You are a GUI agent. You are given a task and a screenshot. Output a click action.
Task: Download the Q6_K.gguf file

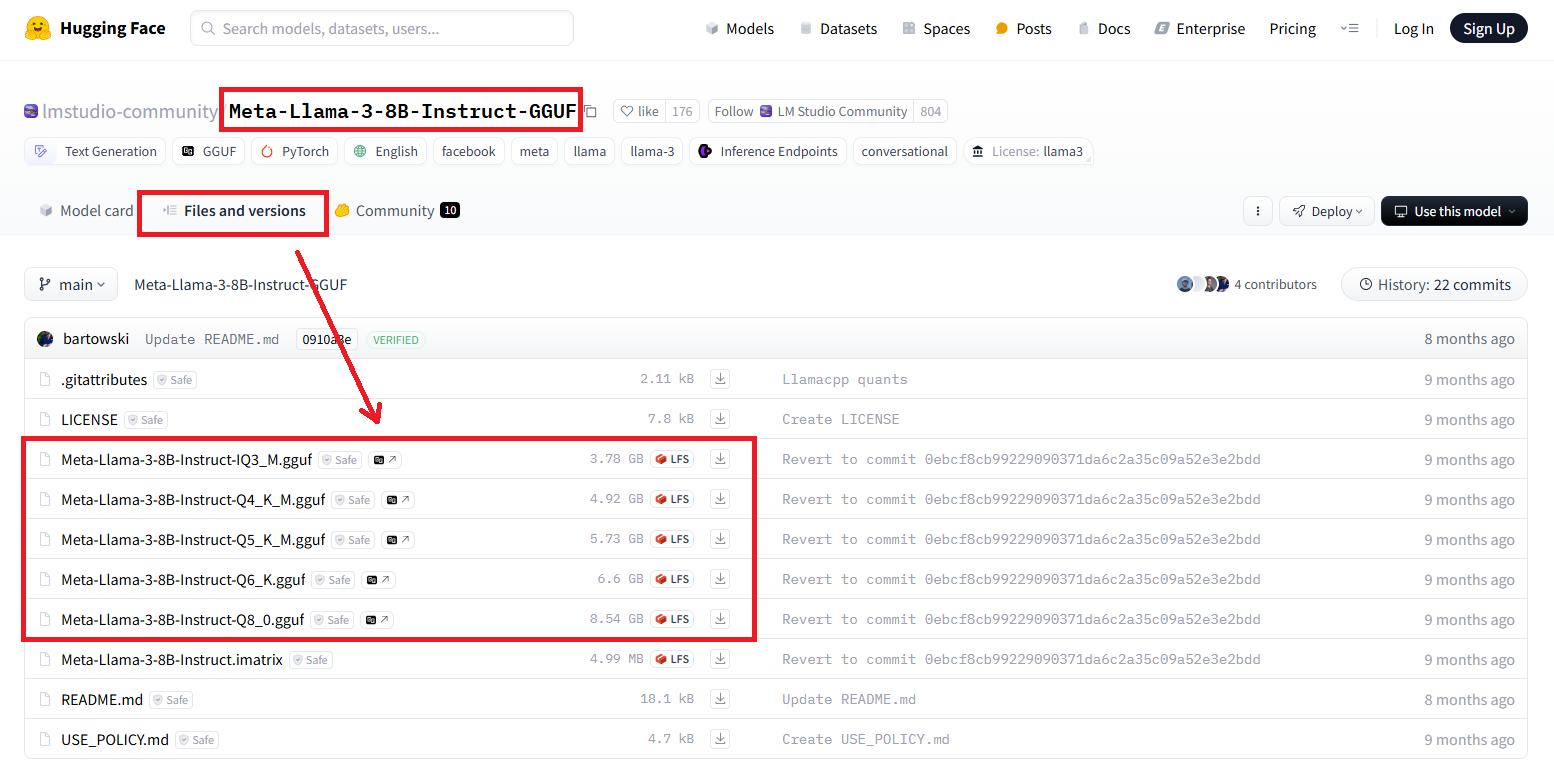click(720, 579)
